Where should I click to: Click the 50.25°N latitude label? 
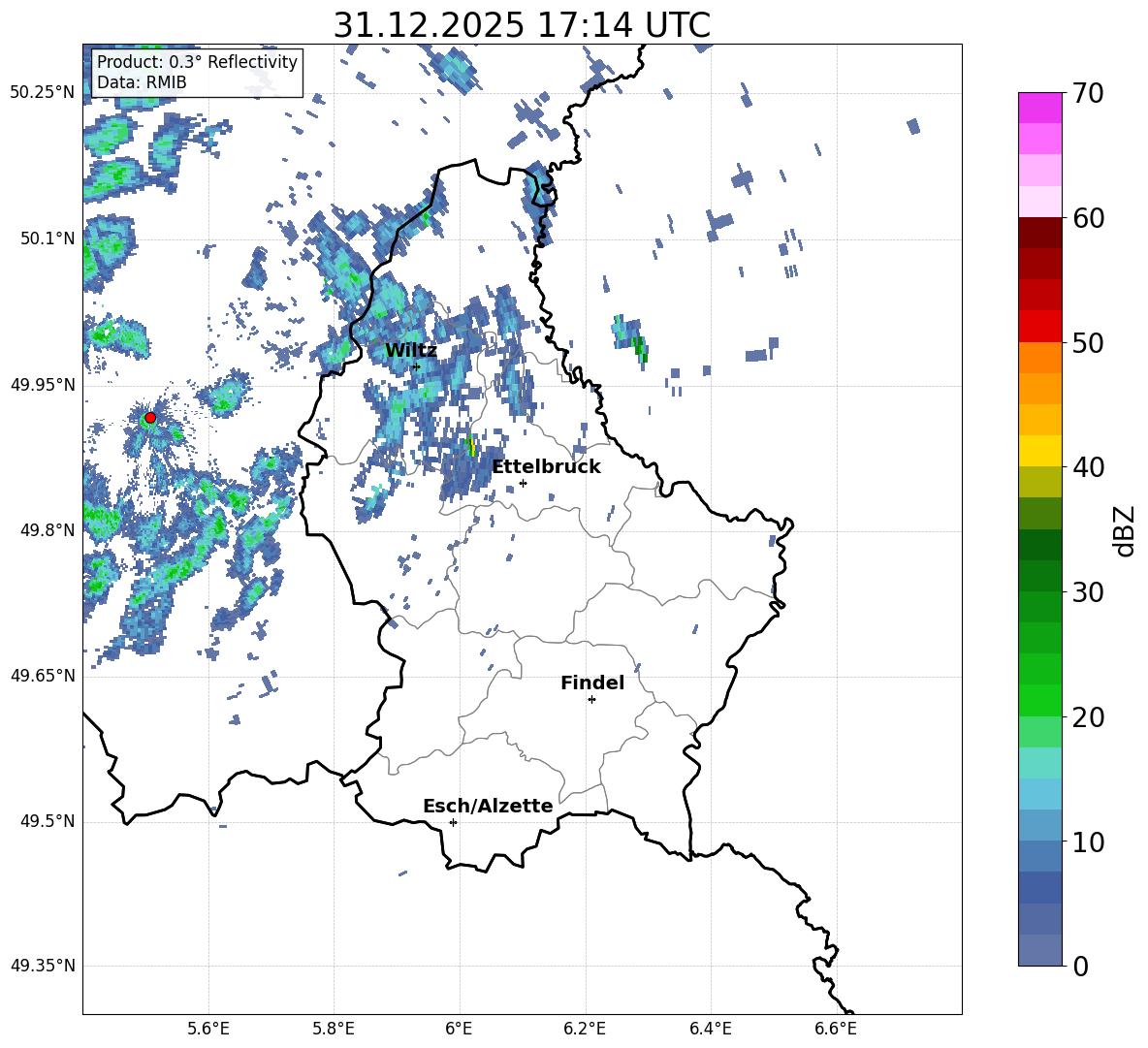coord(43,93)
